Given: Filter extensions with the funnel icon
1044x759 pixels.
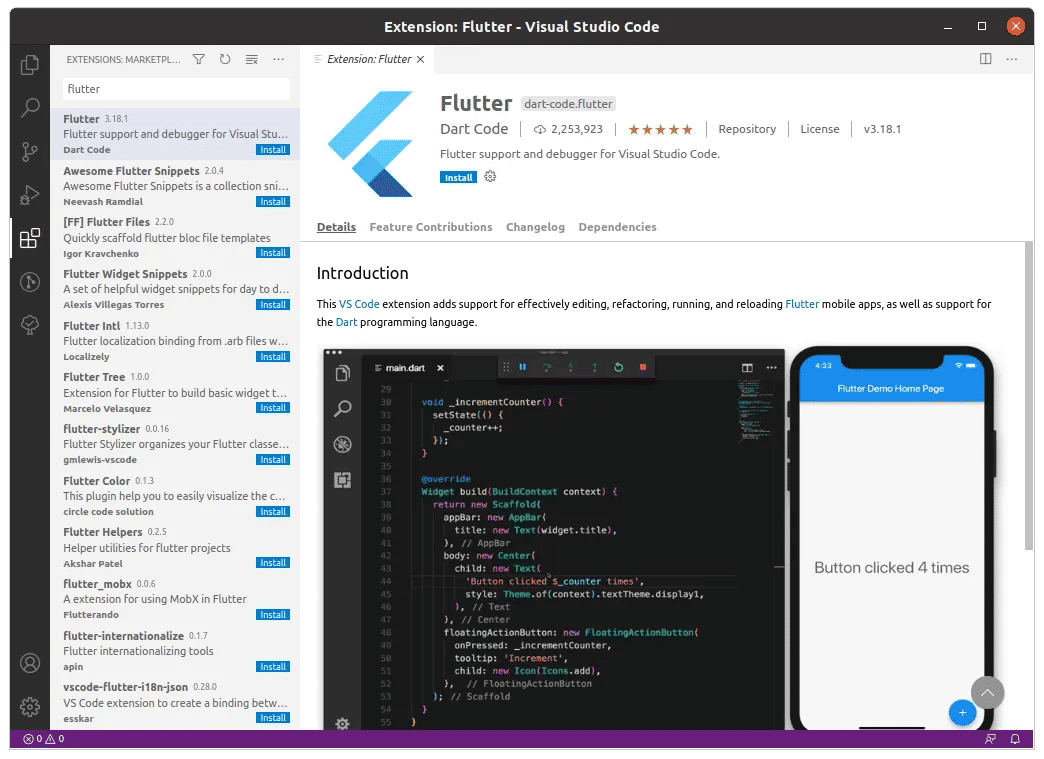Looking at the screenshot, I should [x=198, y=59].
